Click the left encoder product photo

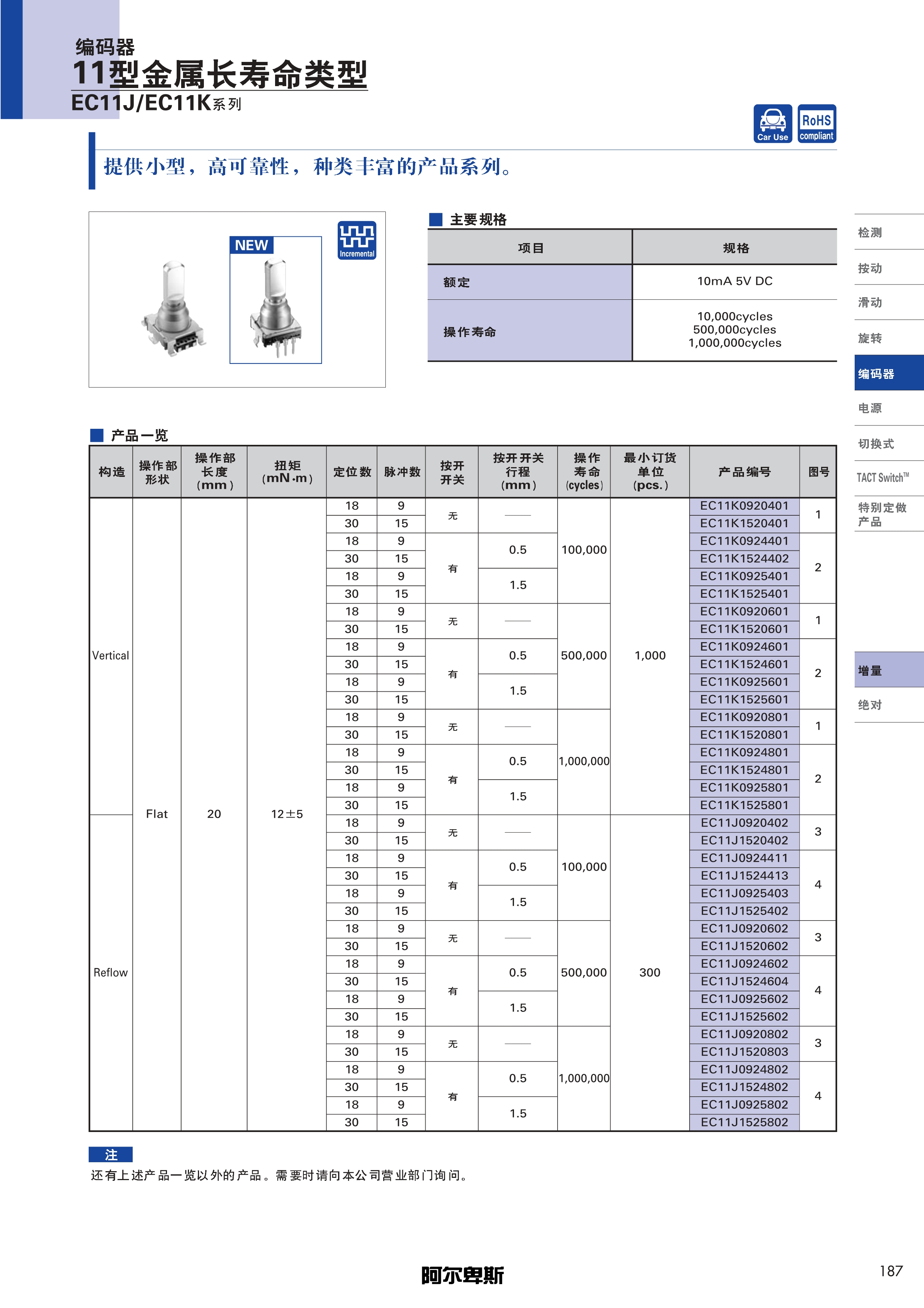pyautogui.click(x=174, y=310)
